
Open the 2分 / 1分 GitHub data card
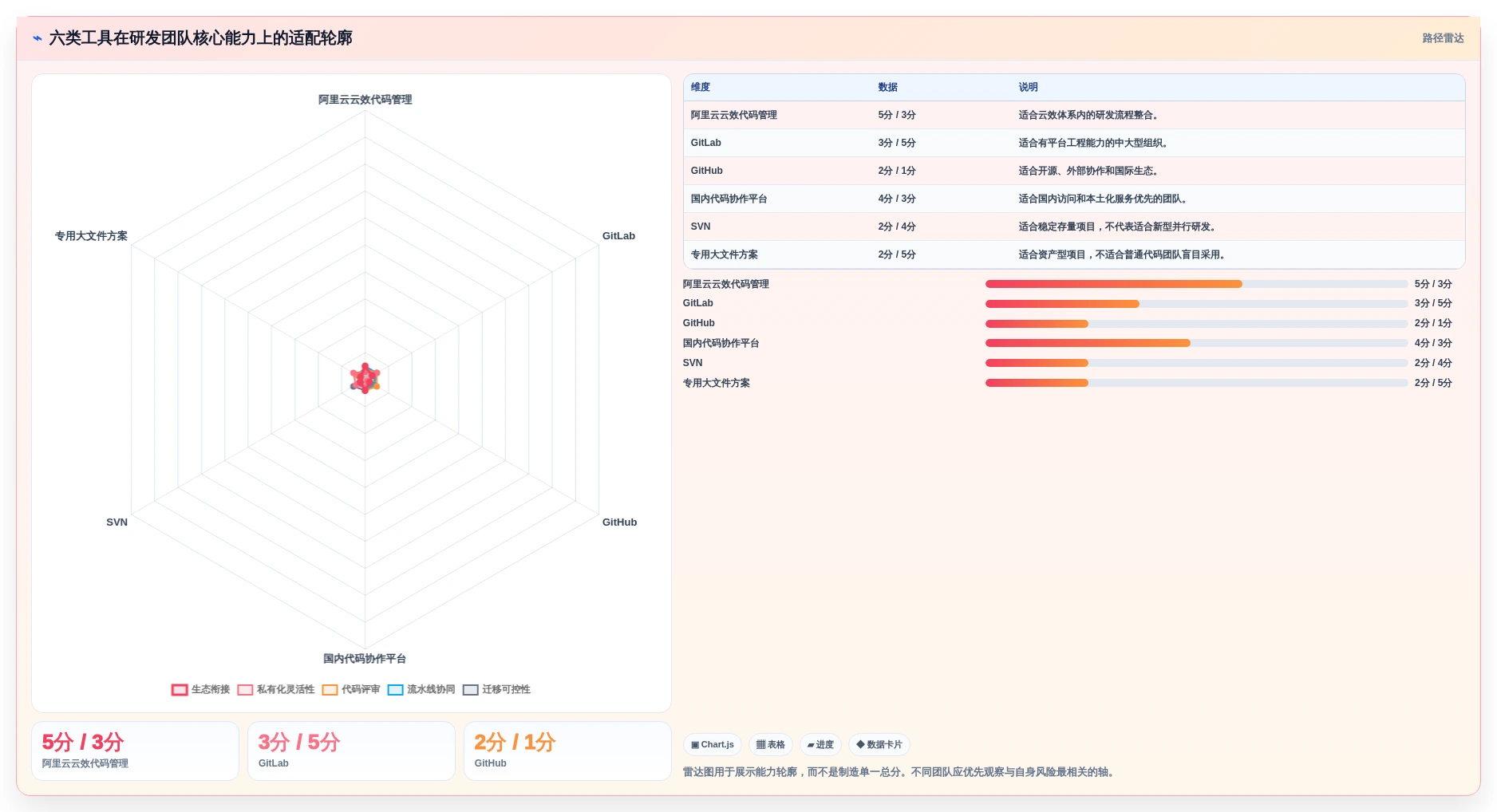[x=567, y=751]
